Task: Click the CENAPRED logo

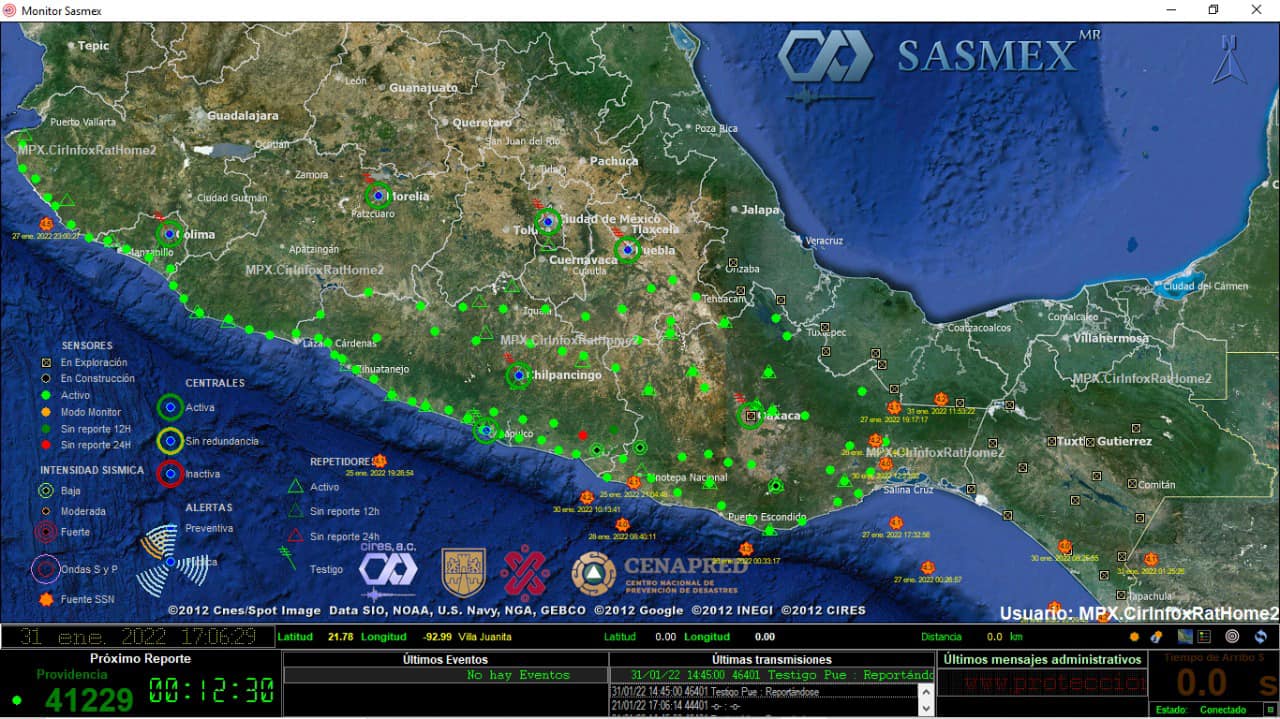Action: point(659,574)
